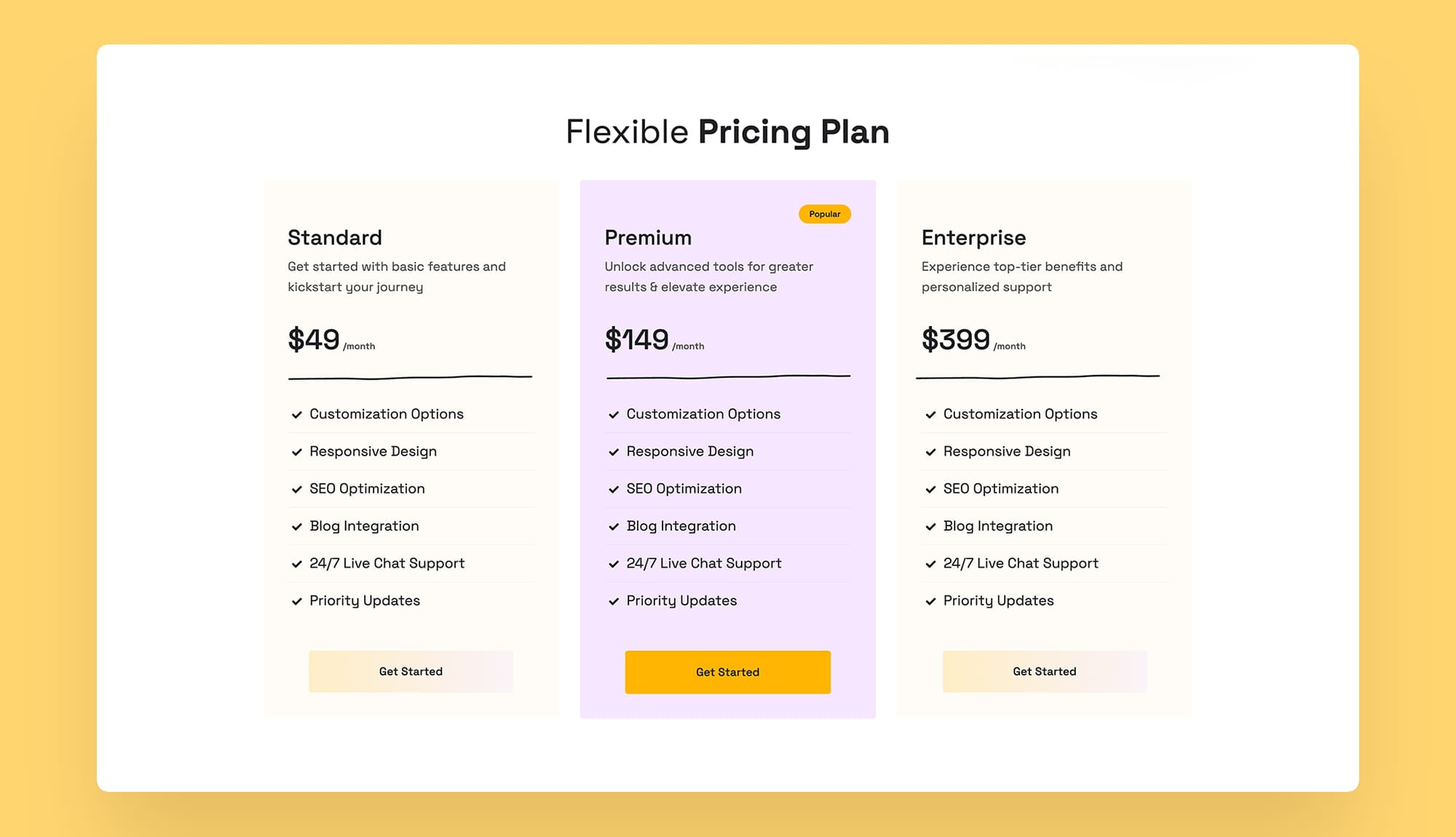Click checkmark beside Standard Customization Options
This screenshot has width=1456, height=837.
click(x=297, y=415)
